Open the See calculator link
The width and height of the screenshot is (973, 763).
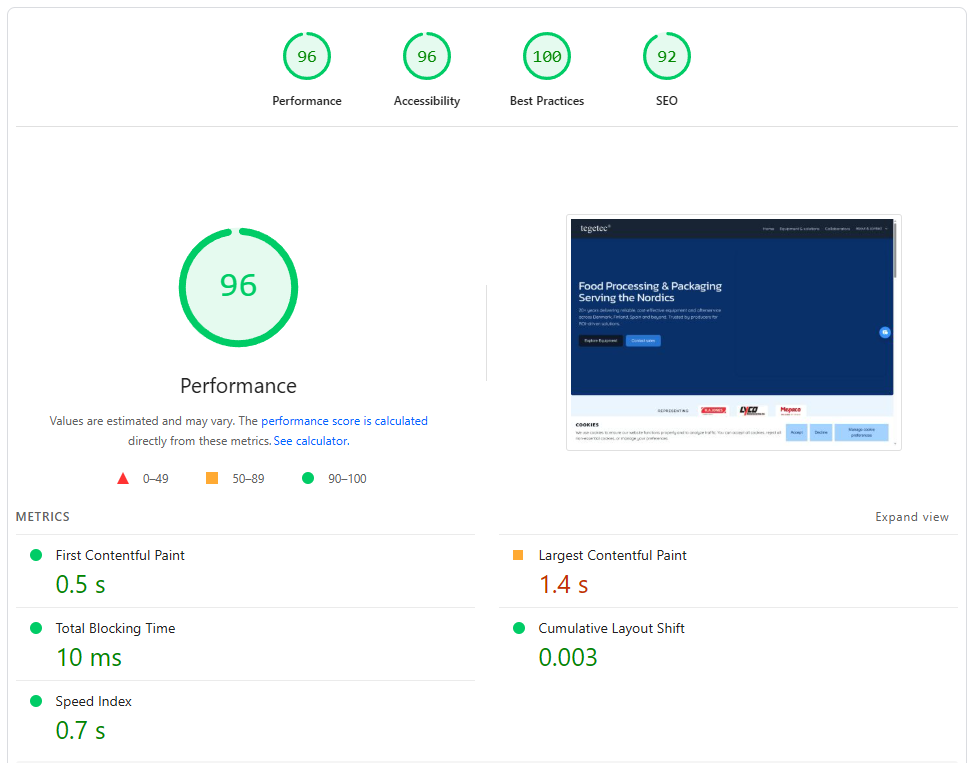[310, 440]
